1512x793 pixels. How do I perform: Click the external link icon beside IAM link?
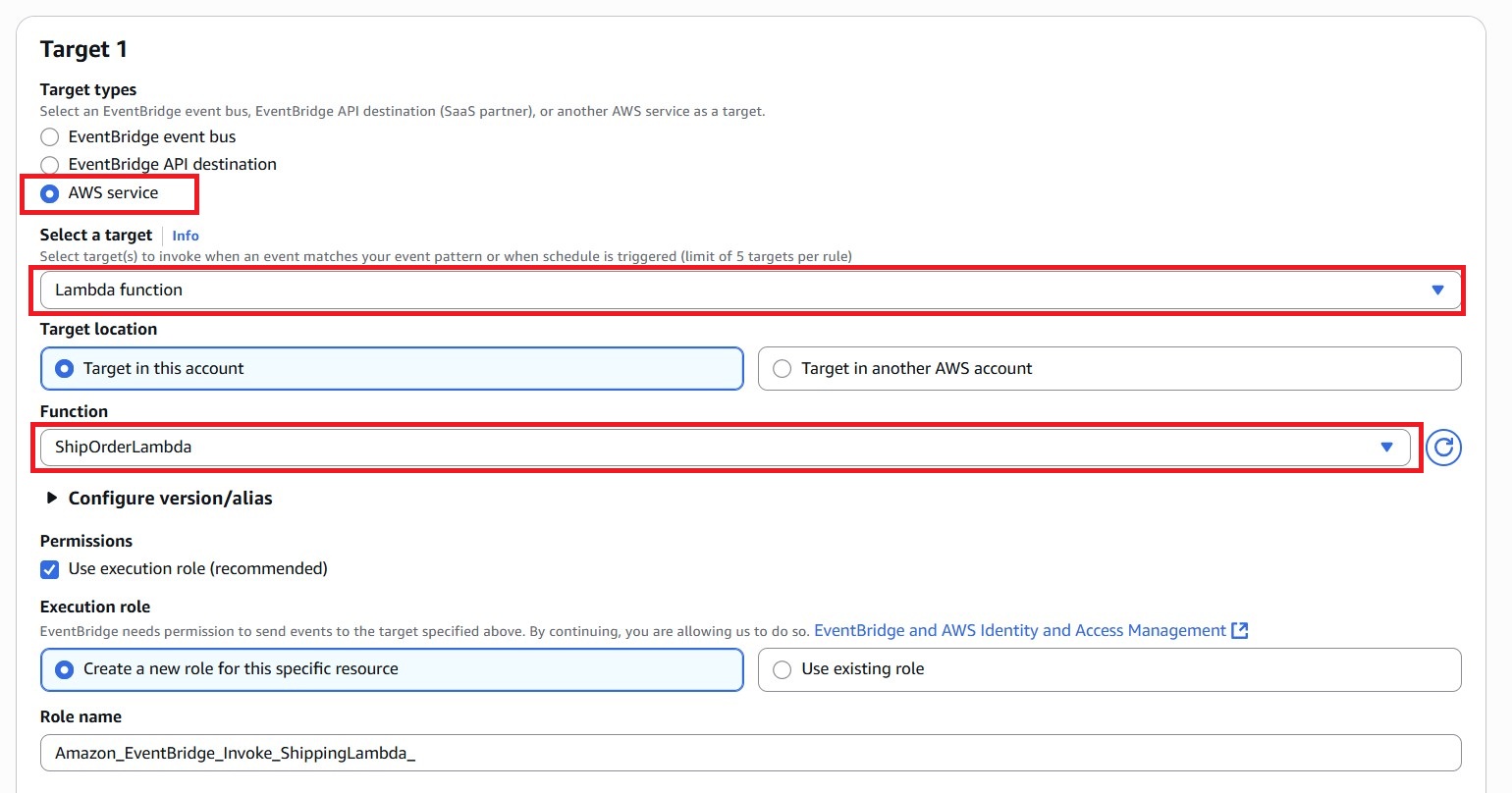pyautogui.click(x=1240, y=630)
